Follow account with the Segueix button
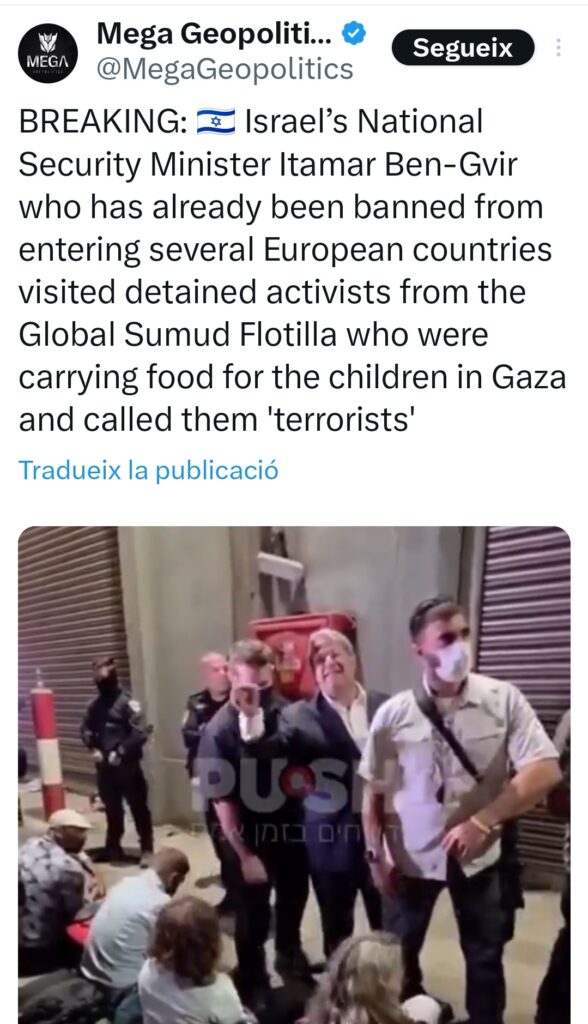Image resolution: width=588 pixels, height=1024 pixels. coord(463,48)
